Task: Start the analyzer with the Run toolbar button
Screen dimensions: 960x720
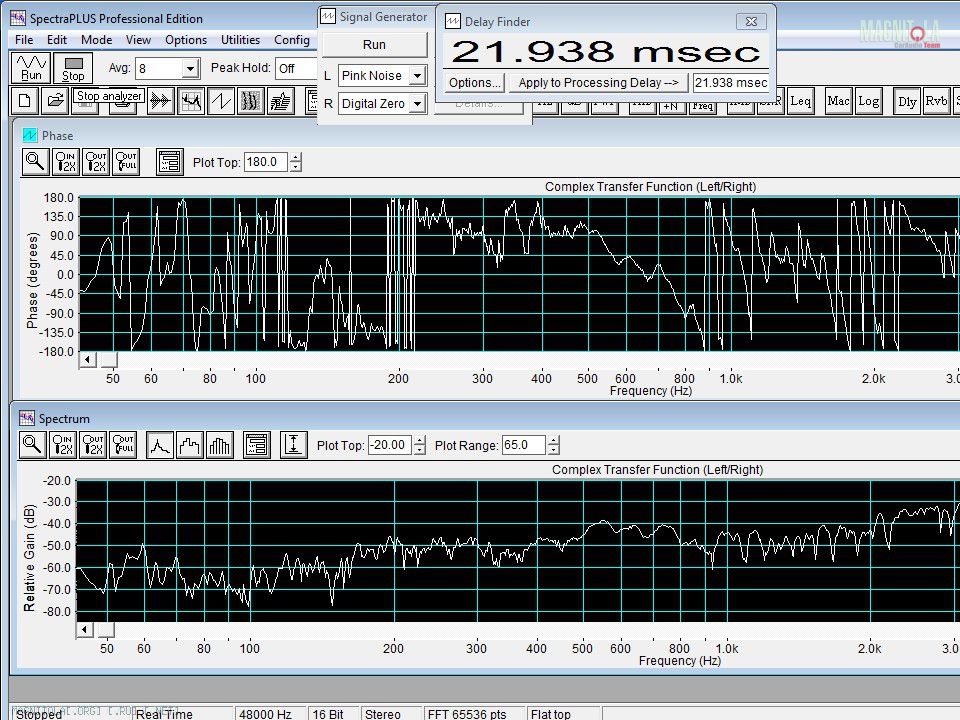Action: (x=31, y=67)
